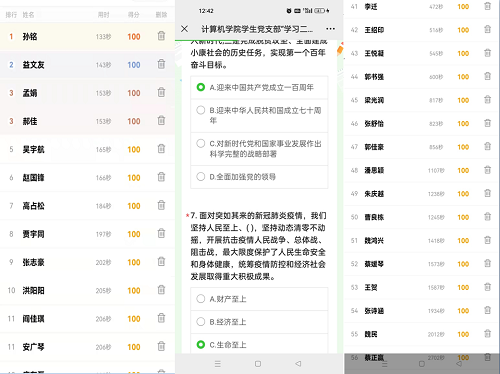Select option D.全面加强党的领导
500x374 pixels.
pyautogui.click(x=259, y=177)
